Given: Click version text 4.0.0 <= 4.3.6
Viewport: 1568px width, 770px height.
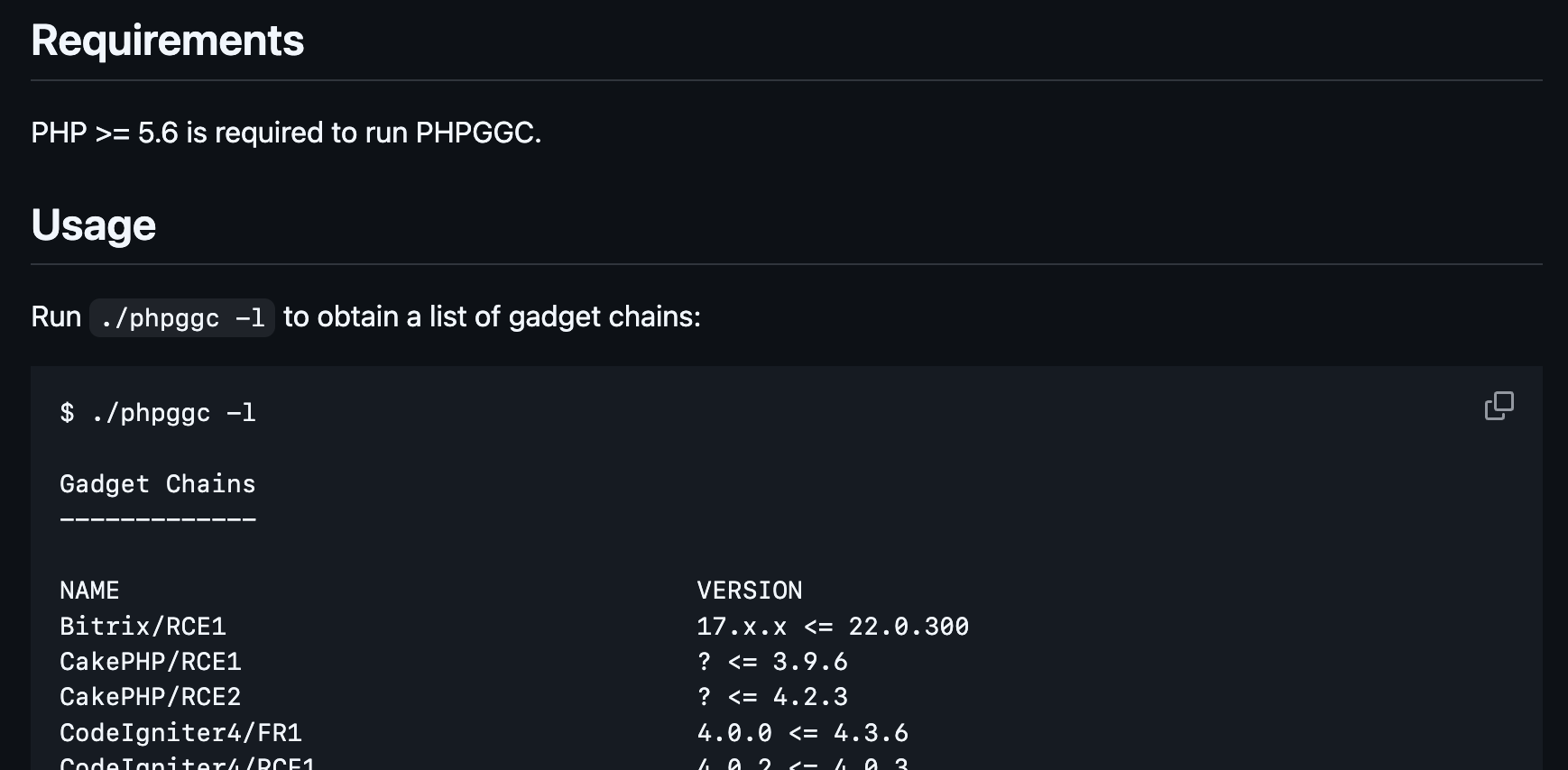Looking at the screenshot, I should (802, 732).
